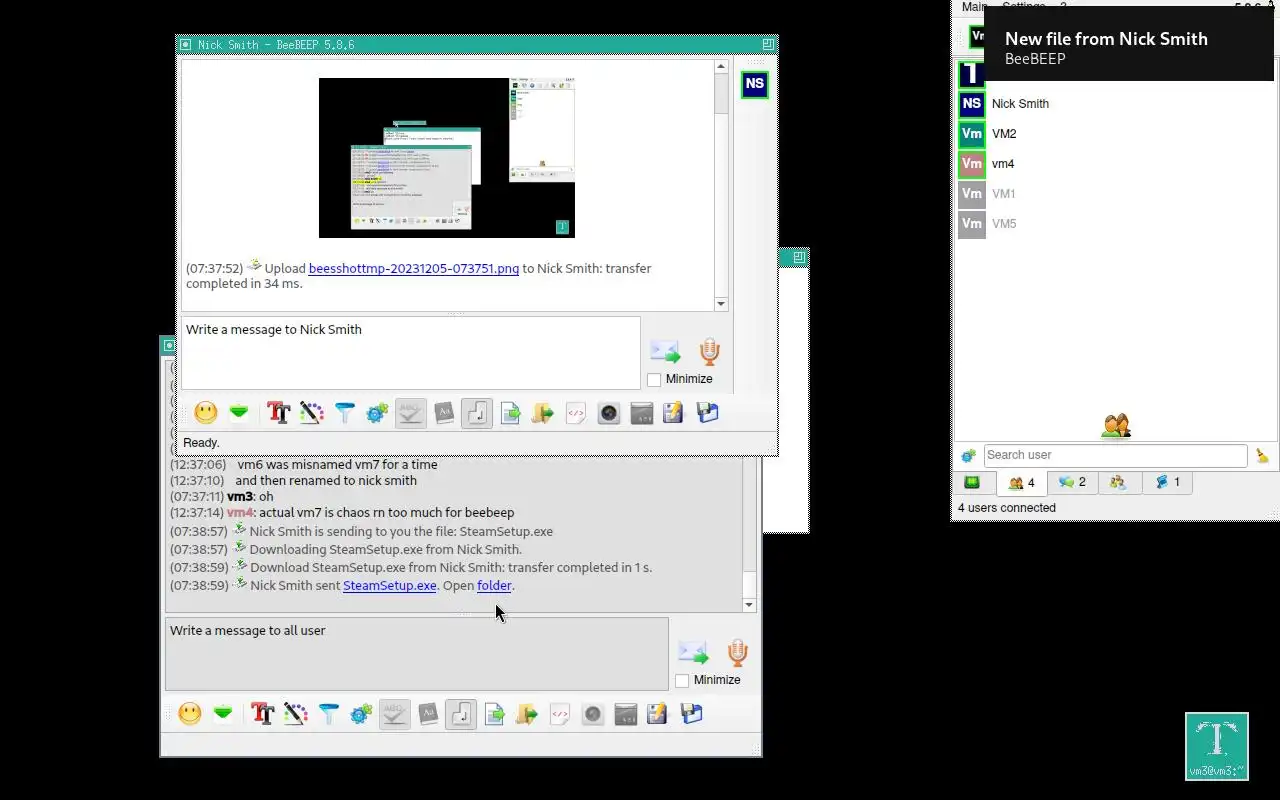Send message arrow button in Nick Smith chat
Image resolution: width=1280 pixels, height=800 pixels.
665,352
